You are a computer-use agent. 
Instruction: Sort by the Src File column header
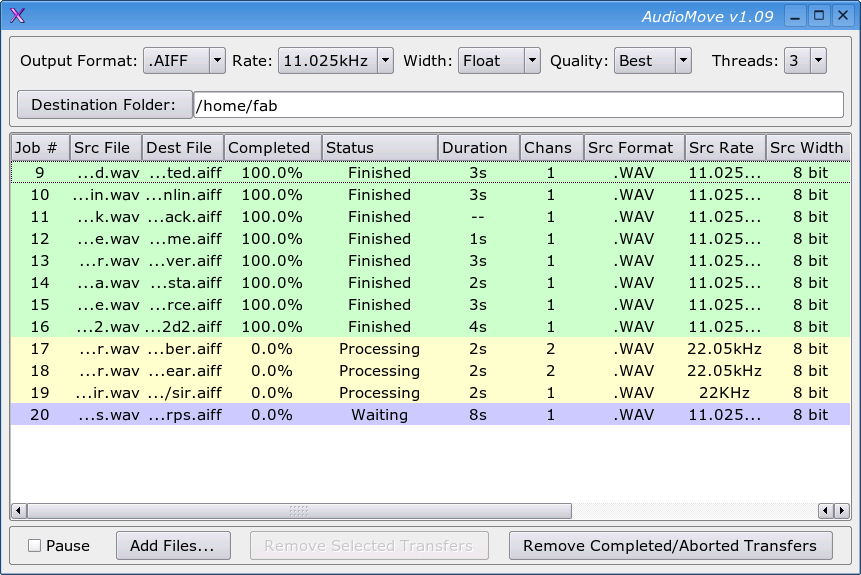tap(105, 148)
